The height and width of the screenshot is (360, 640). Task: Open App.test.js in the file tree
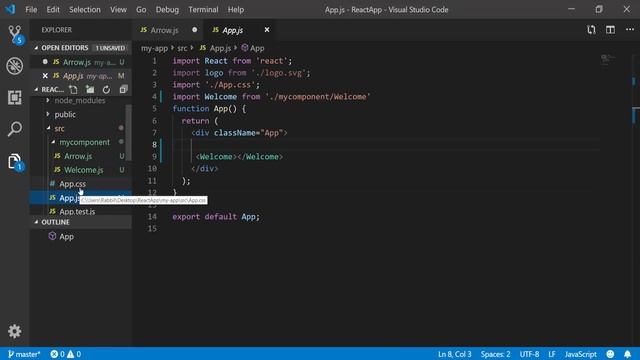[x=77, y=211]
